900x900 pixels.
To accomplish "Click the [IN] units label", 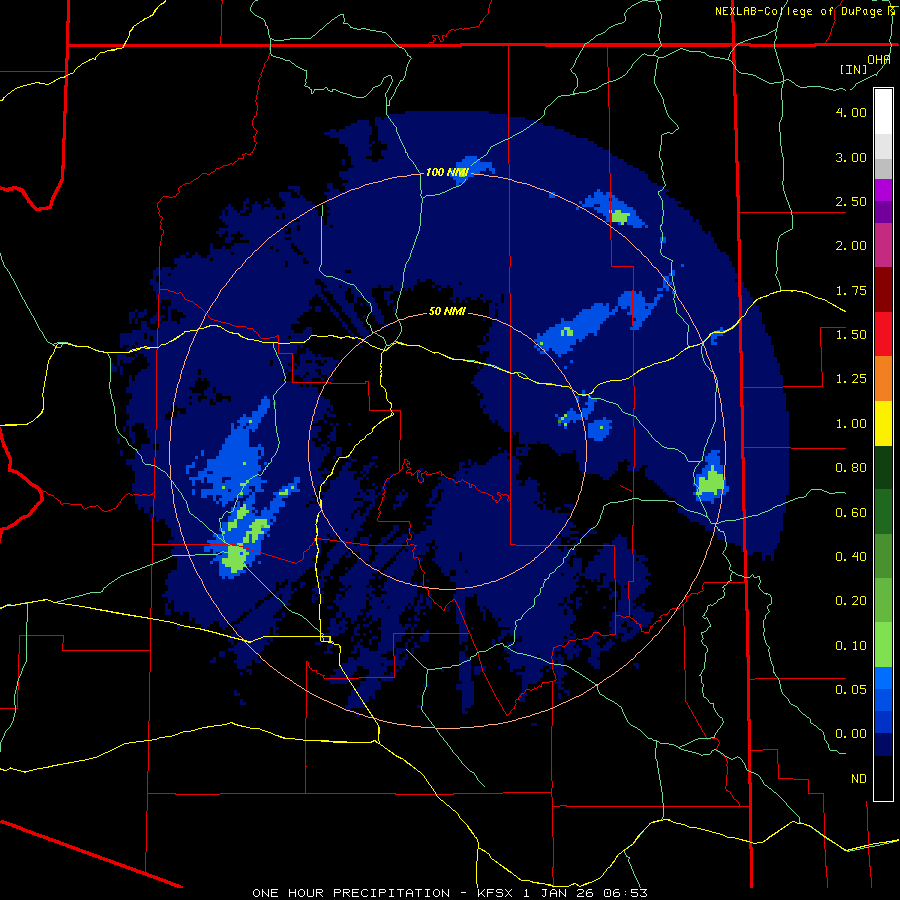I will coord(854,69).
